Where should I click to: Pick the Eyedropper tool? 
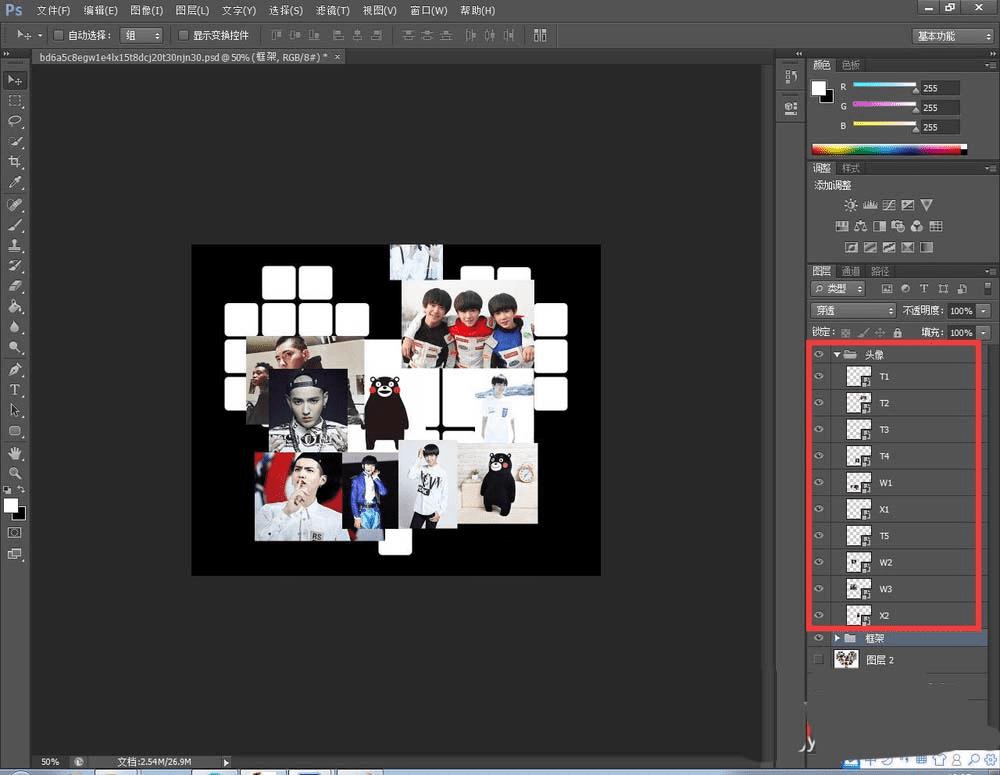point(15,183)
